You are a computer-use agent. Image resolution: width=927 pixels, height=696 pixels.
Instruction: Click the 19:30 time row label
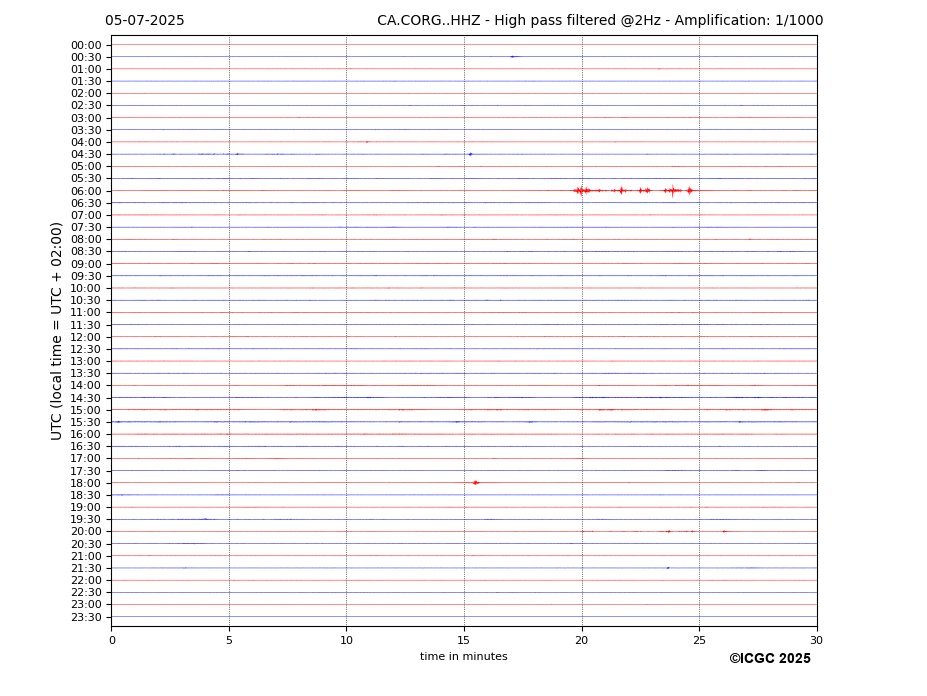tap(86, 520)
